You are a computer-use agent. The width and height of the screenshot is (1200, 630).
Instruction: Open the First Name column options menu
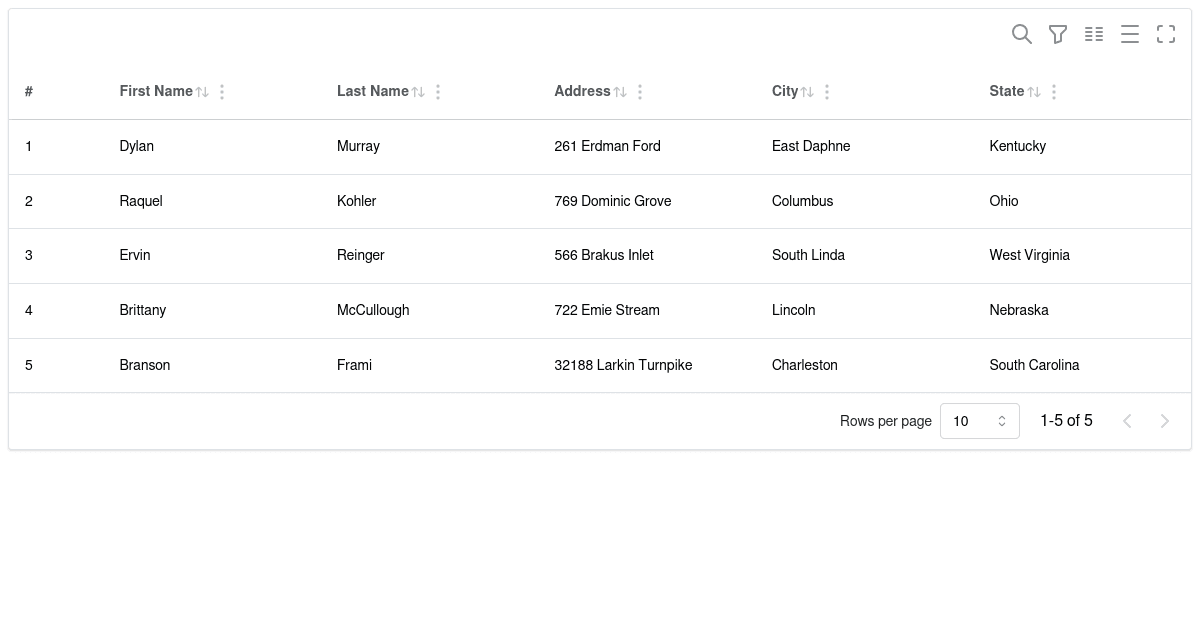click(222, 91)
